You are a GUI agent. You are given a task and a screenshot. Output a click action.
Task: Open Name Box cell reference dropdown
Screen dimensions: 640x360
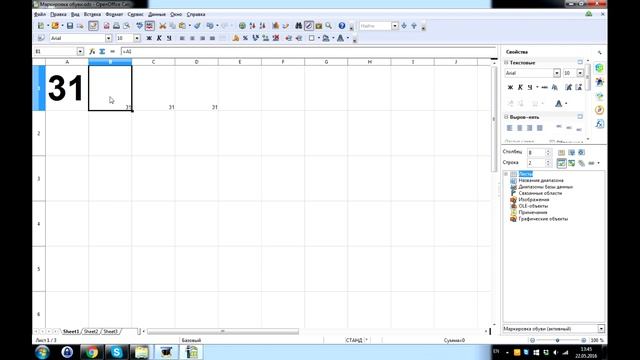click(x=80, y=51)
